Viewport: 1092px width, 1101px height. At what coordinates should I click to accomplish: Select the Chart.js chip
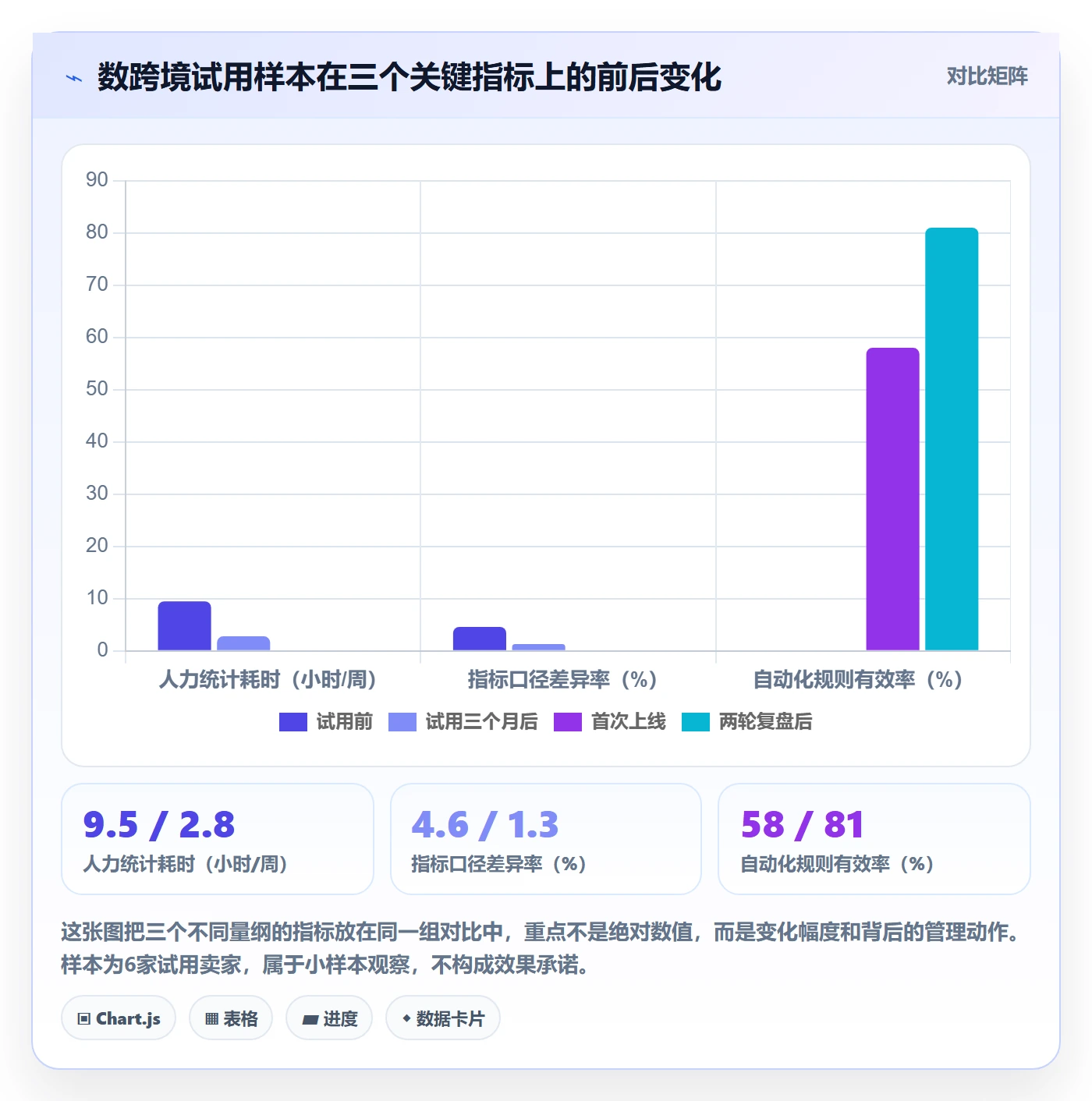pyautogui.click(x=119, y=1018)
